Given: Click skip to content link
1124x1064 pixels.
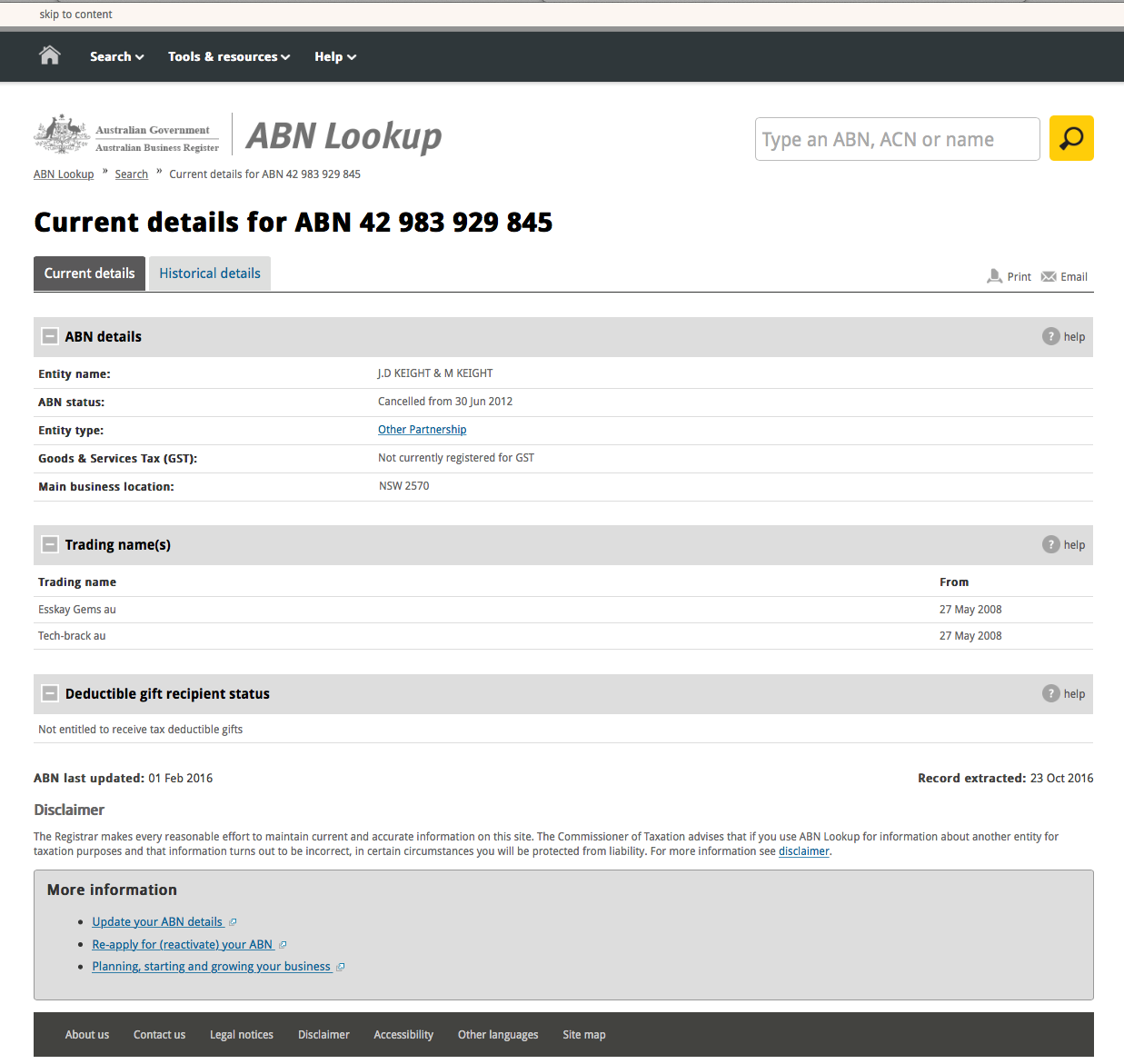Looking at the screenshot, I should click(x=76, y=15).
